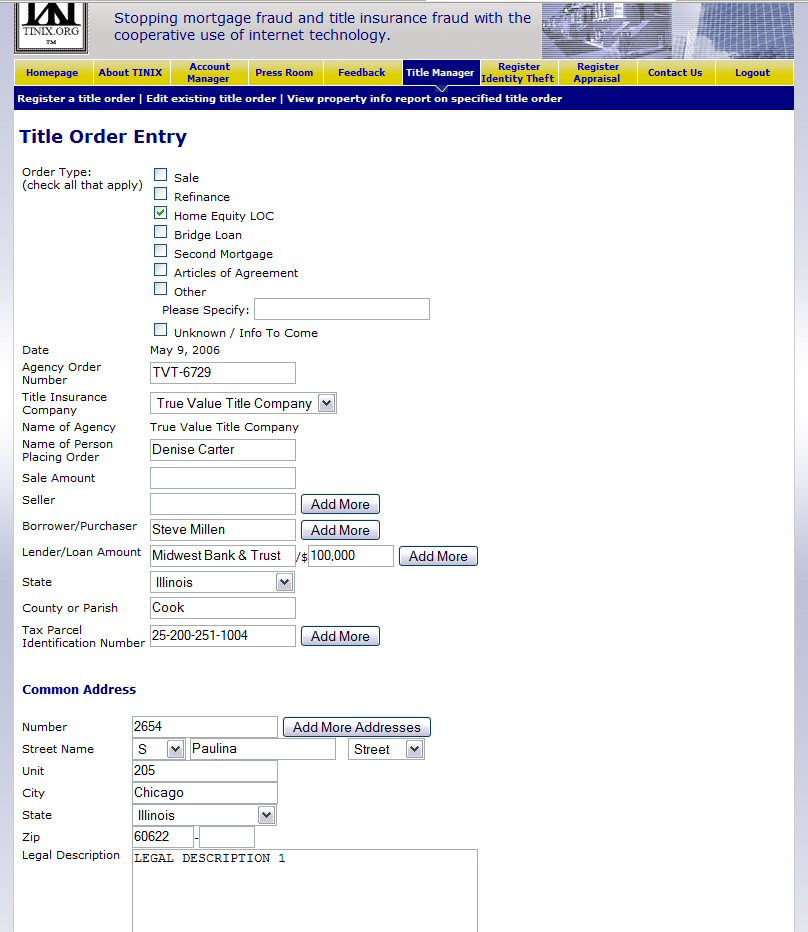Go to the Contact Us tab

pos(675,73)
